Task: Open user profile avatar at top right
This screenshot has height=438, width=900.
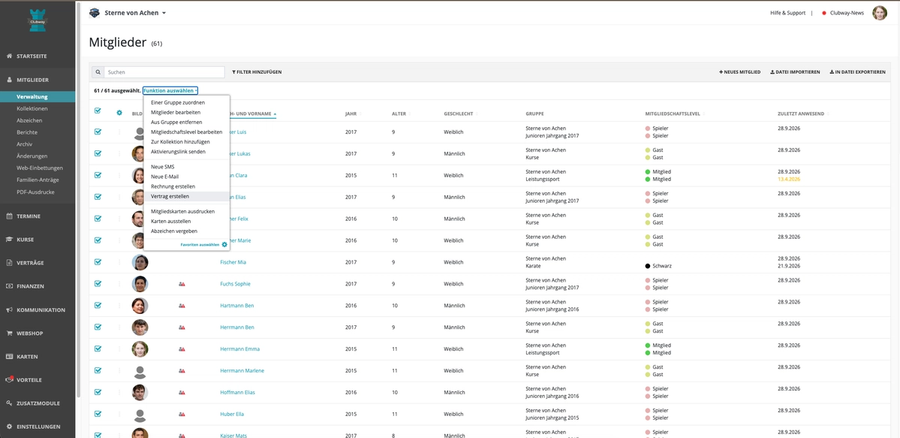Action: click(x=879, y=13)
